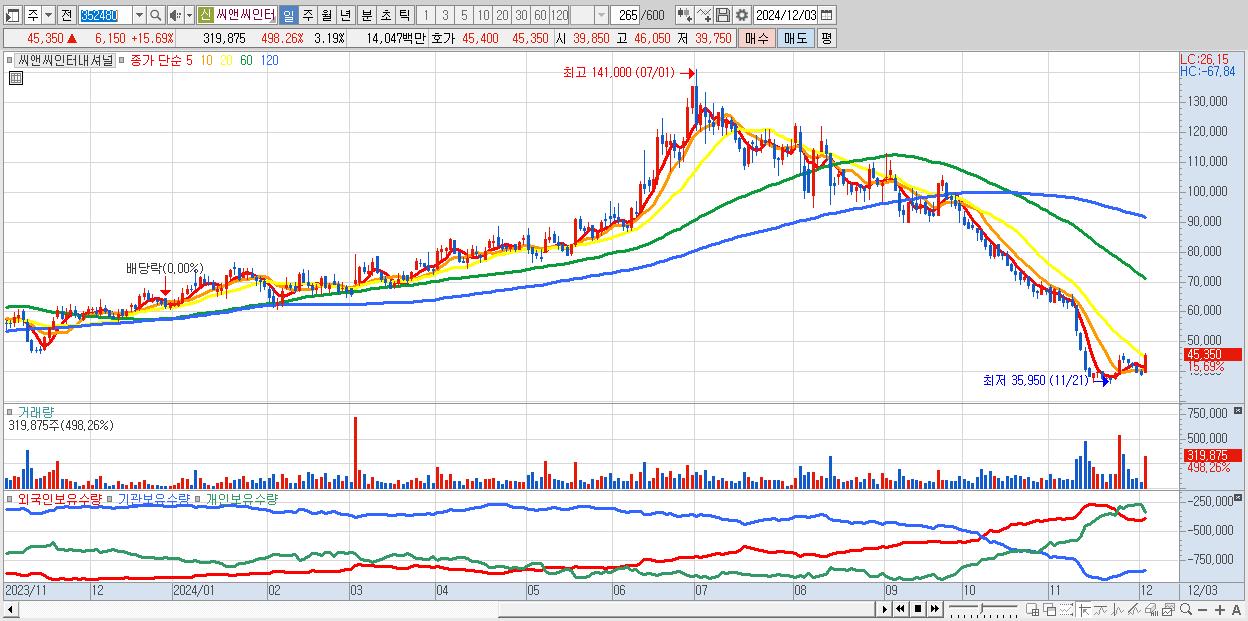Click the candle line chart icon on bottom toolbar

(x=1117, y=609)
